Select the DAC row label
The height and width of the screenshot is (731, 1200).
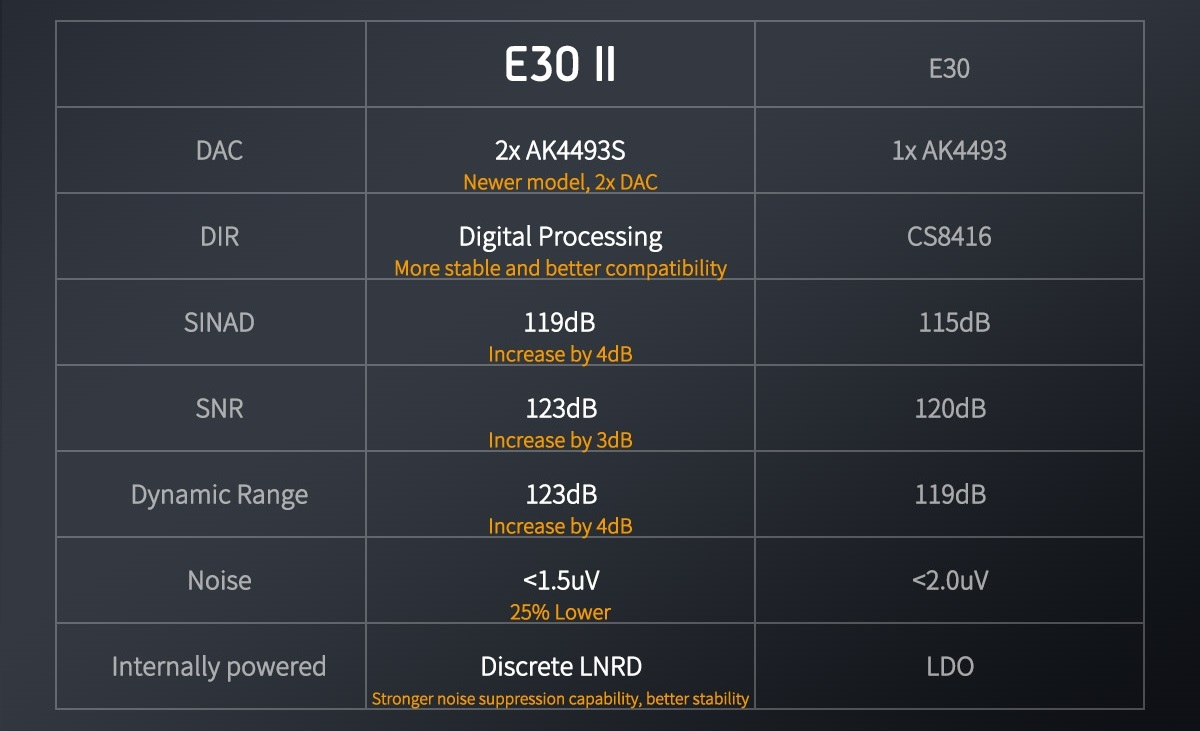pos(219,151)
